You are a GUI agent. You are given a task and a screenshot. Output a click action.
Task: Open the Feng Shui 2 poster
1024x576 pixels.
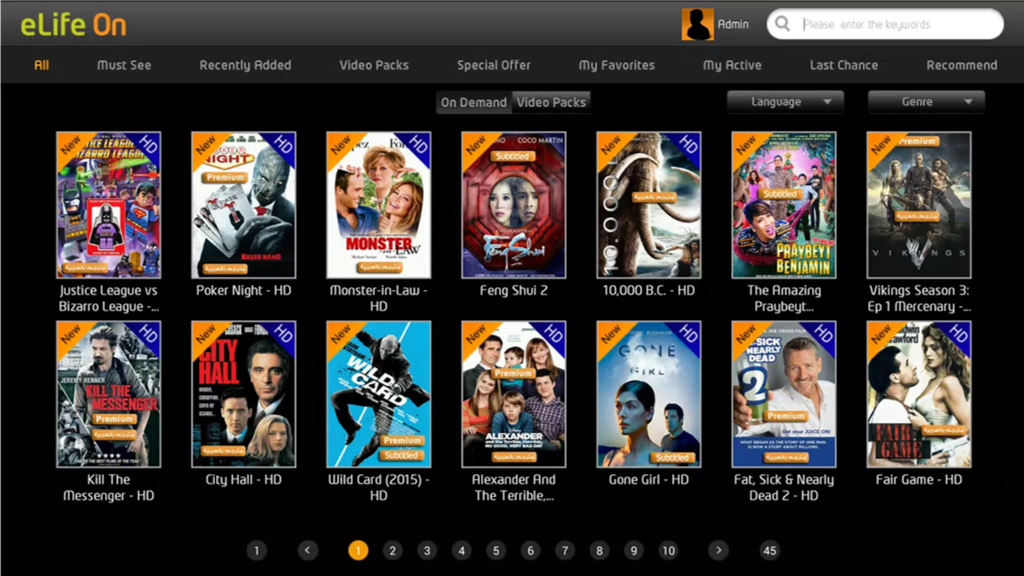pos(513,205)
